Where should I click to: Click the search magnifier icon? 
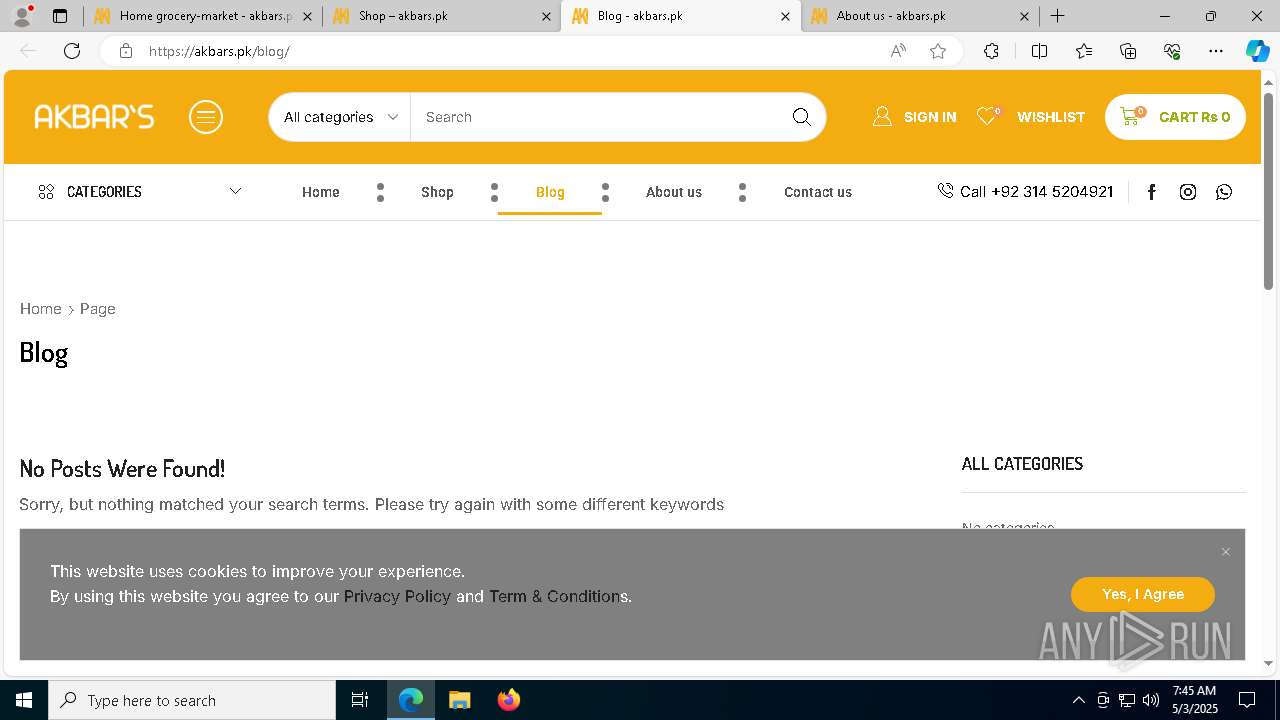802,117
